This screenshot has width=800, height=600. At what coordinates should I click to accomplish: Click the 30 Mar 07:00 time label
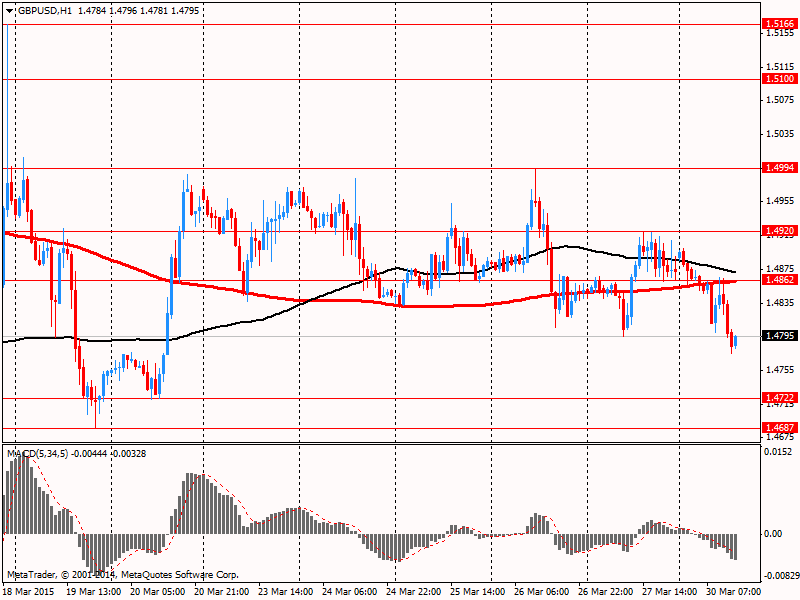click(733, 592)
